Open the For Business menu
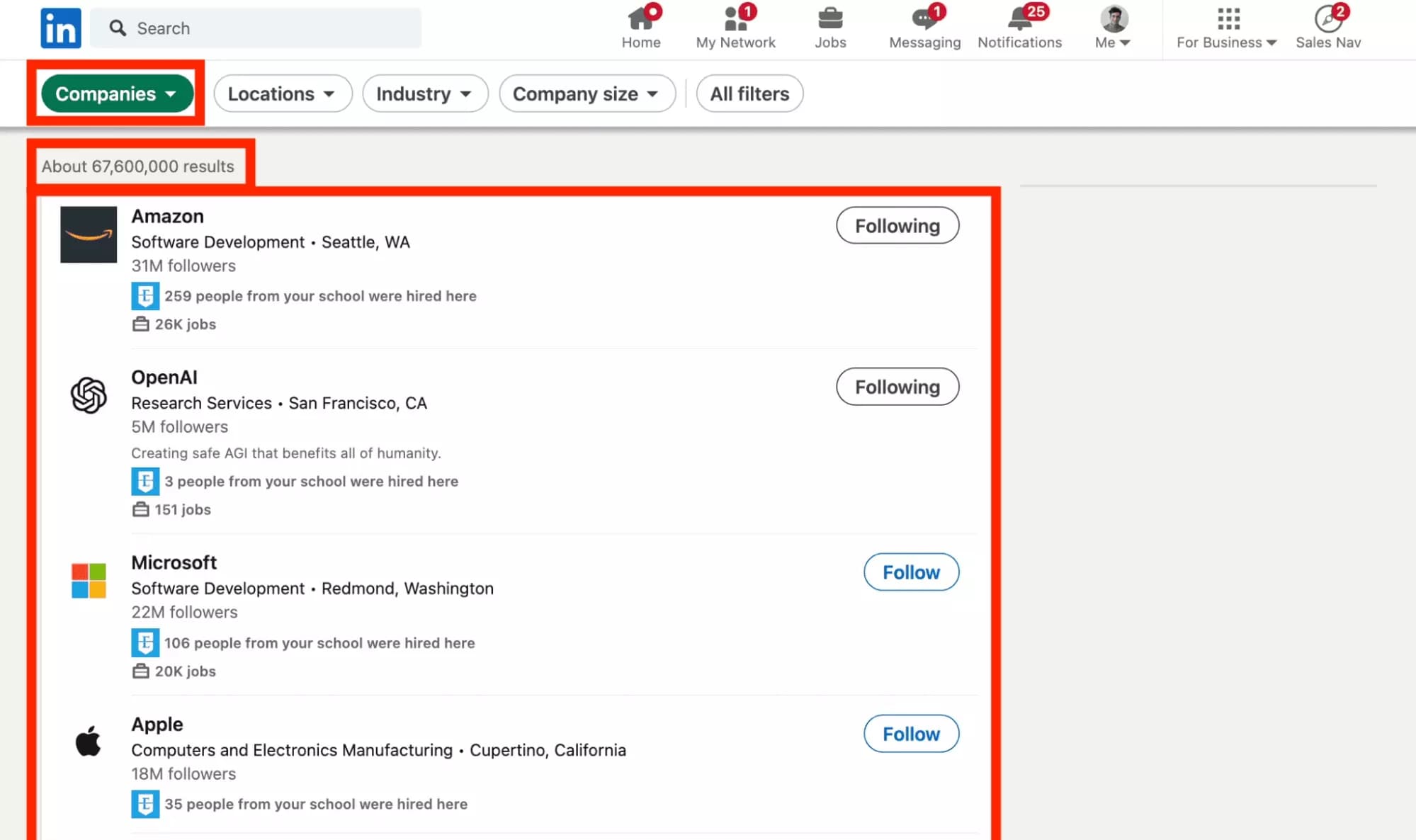This screenshot has width=1416, height=840. [x=1225, y=28]
